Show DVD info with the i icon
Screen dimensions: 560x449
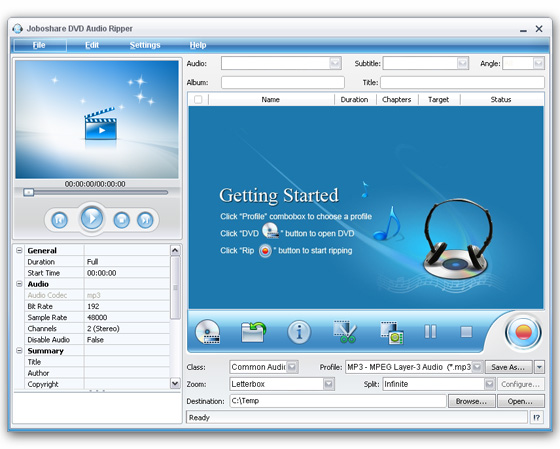pyautogui.click(x=299, y=332)
